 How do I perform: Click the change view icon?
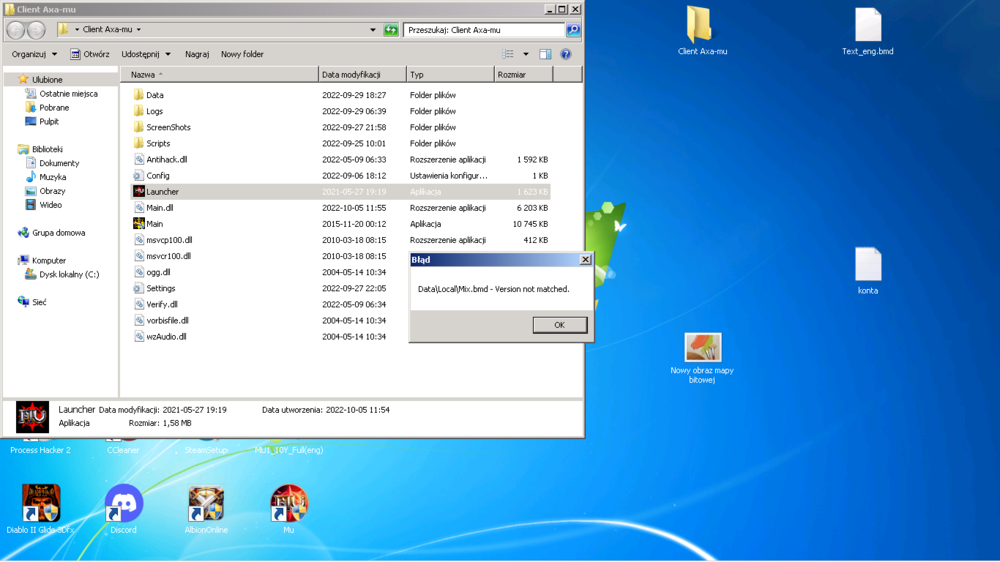pyautogui.click(x=508, y=54)
